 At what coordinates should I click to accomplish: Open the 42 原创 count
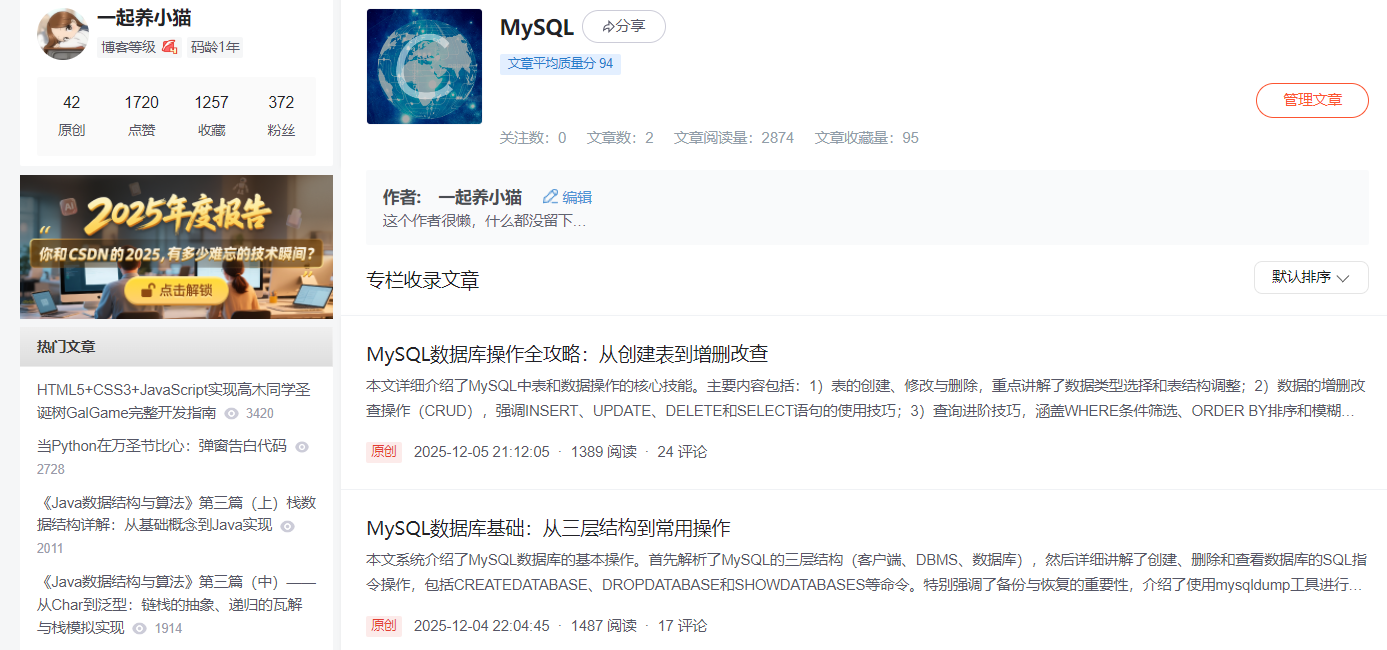[x=72, y=116]
